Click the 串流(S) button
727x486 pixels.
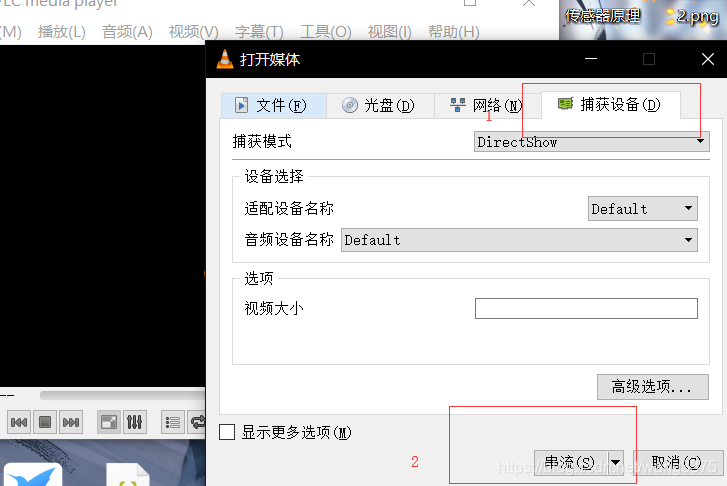coord(570,462)
